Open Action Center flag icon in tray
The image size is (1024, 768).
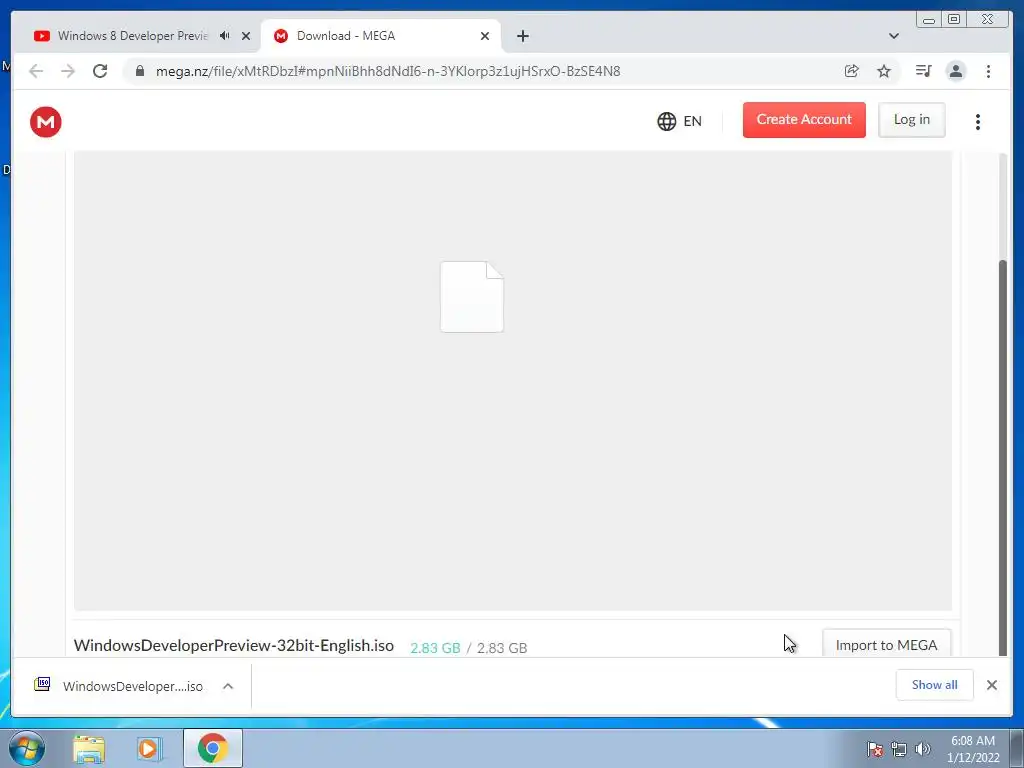pos(874,750)
